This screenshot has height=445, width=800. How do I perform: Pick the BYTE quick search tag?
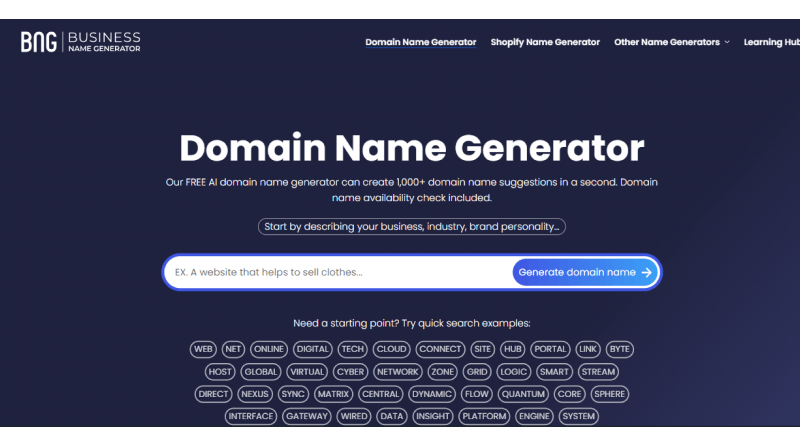click(619, 349)
